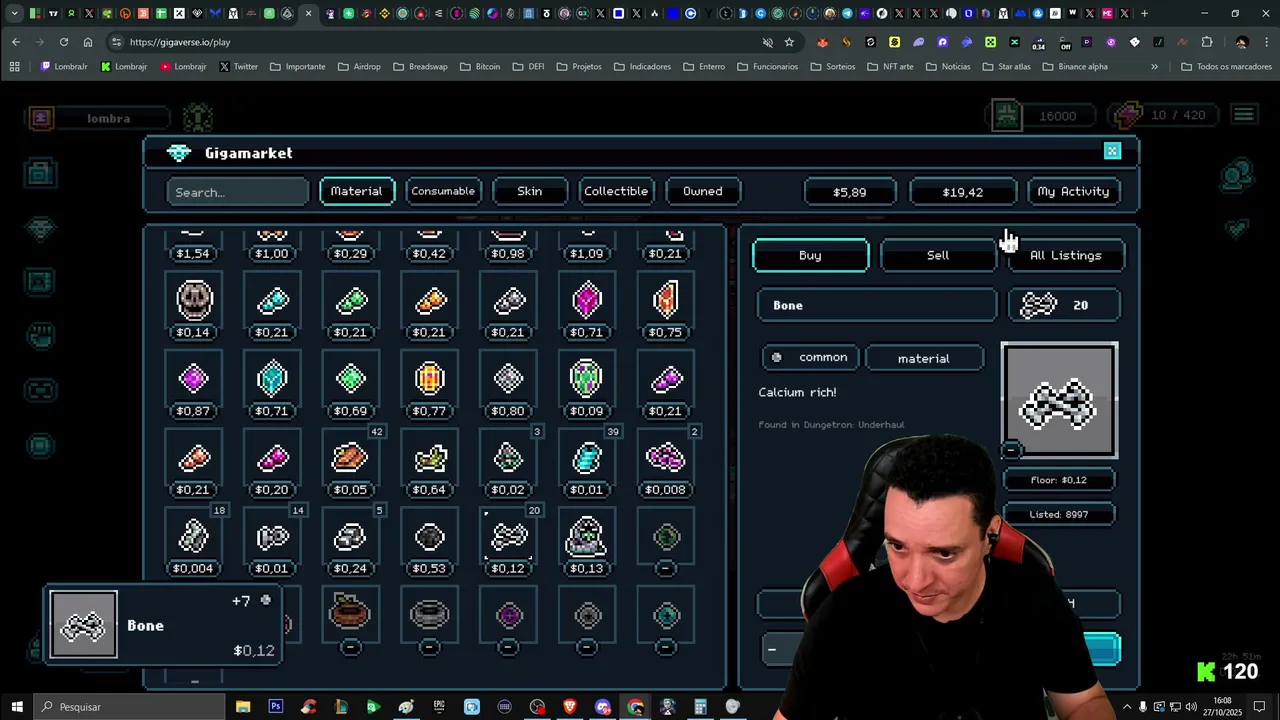
Task: Click the Bone owned count 20
Action: pyautogui.click(x=1064, y=305)
